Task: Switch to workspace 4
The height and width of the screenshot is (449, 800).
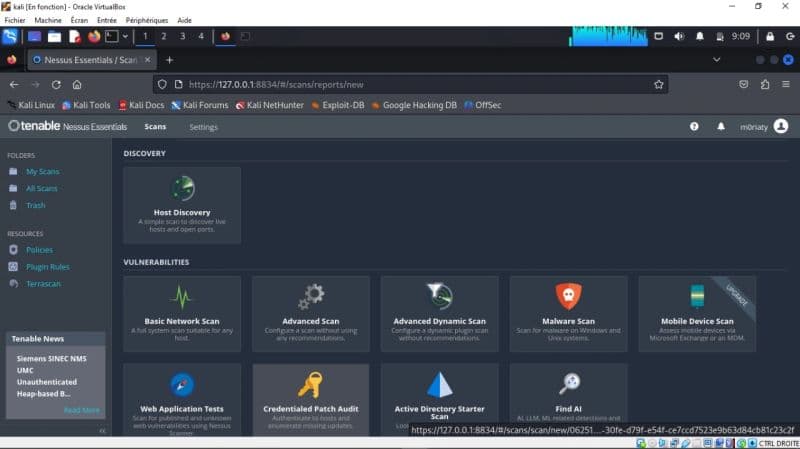Action: click(x=201, y=36)
